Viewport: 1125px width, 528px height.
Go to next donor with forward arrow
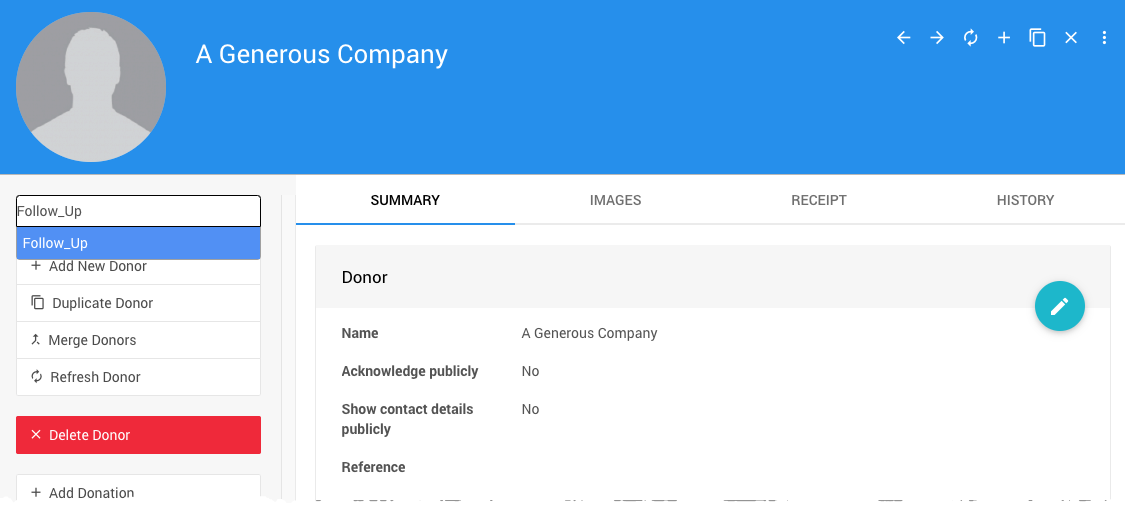pos(937,38)
